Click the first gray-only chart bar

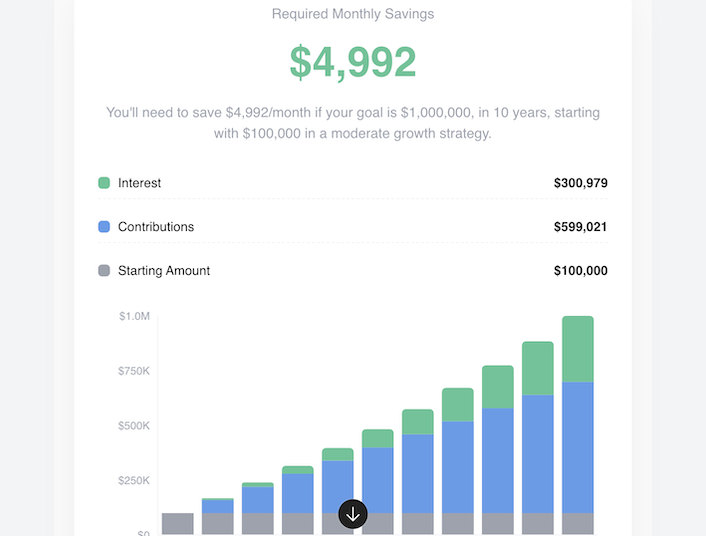pyautogui.click(x=177, y=524)
